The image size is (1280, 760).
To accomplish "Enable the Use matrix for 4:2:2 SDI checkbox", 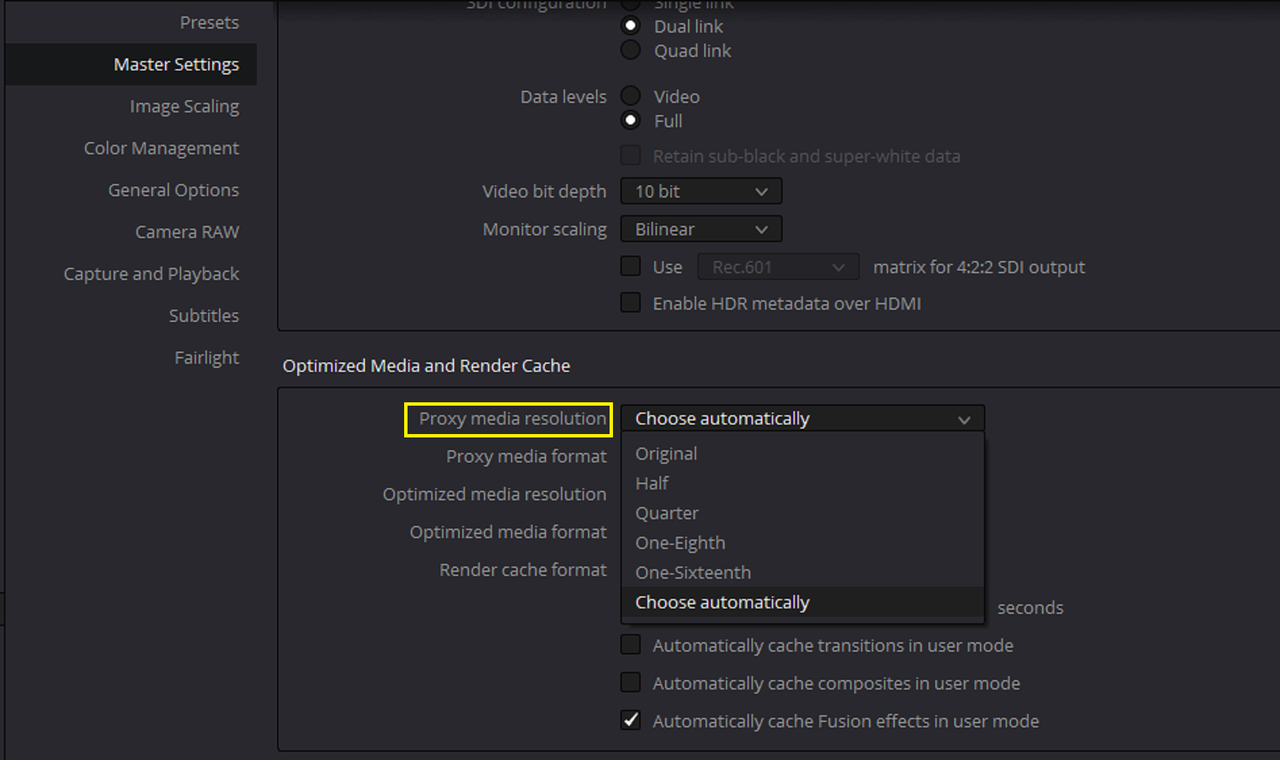I will [631, 267].
